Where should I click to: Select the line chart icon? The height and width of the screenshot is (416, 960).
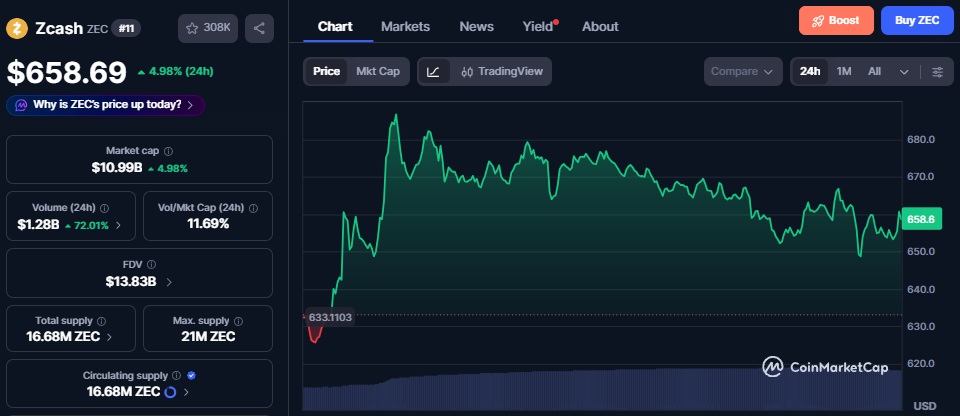pyautogui.click(x=433, y=72)
